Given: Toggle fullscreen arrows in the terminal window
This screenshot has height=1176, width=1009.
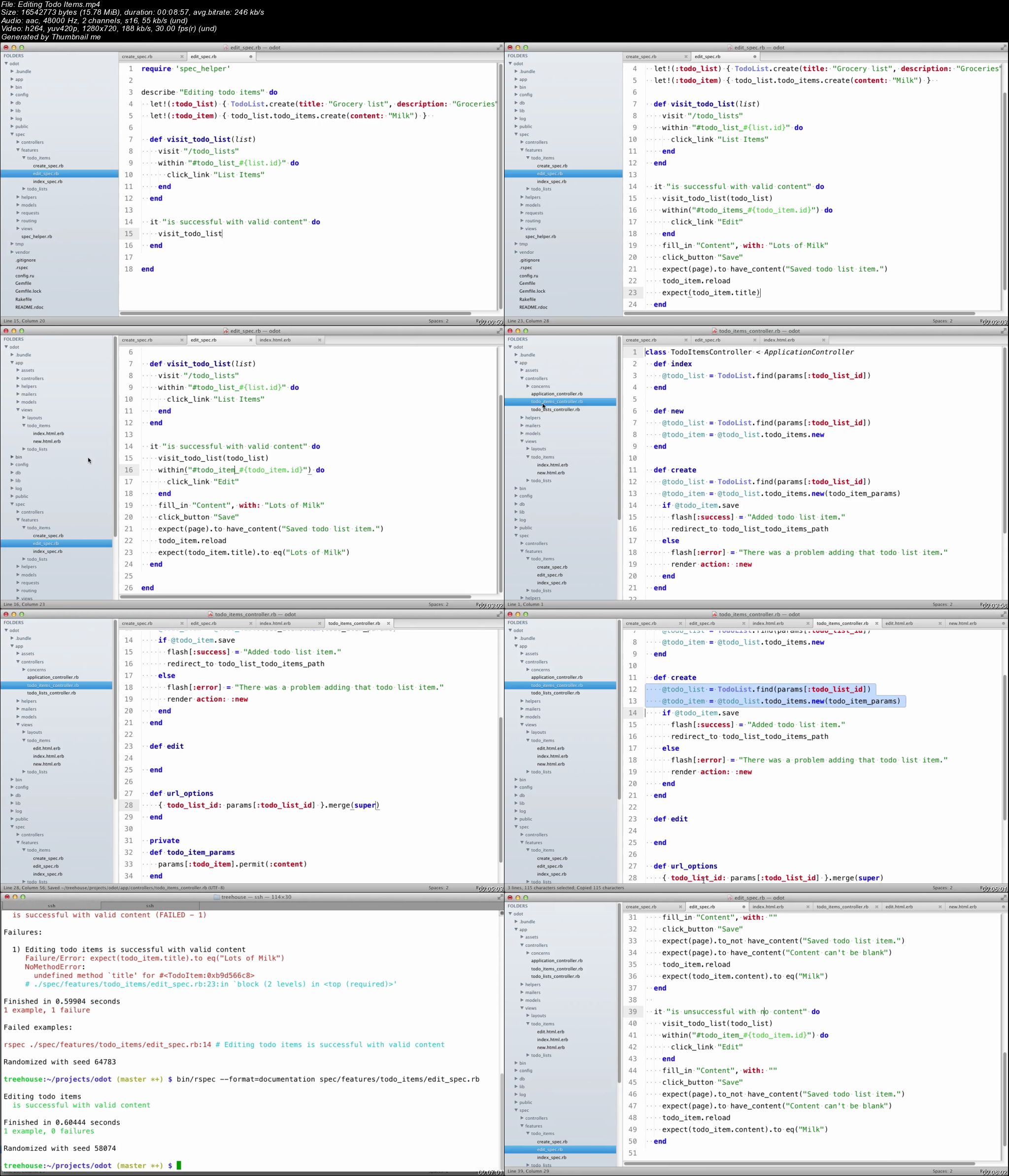Looking at the screenshot, I should click(500, 898).
